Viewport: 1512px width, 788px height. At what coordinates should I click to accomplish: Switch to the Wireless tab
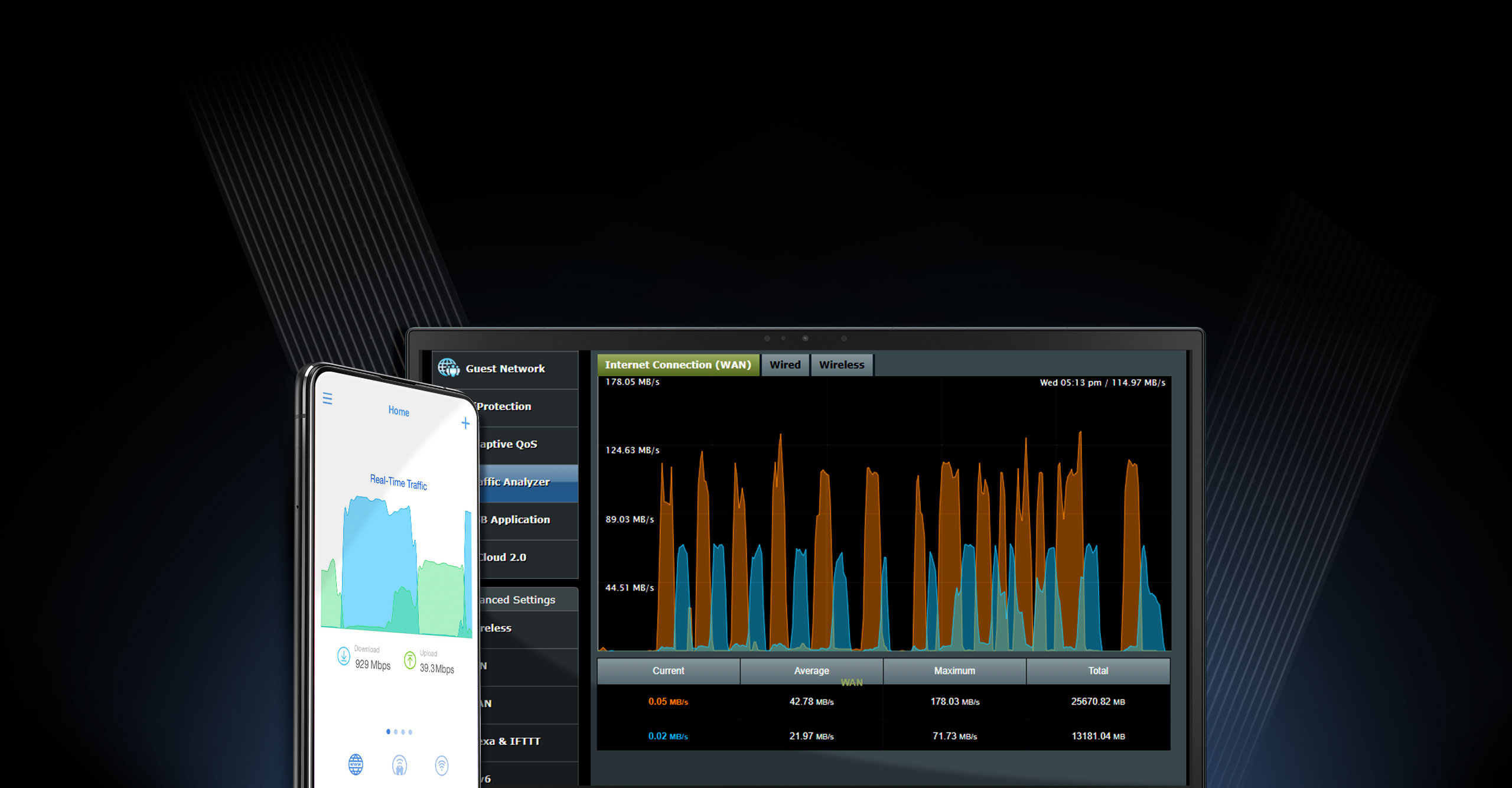pyautogui.click(x=841, y=364)
